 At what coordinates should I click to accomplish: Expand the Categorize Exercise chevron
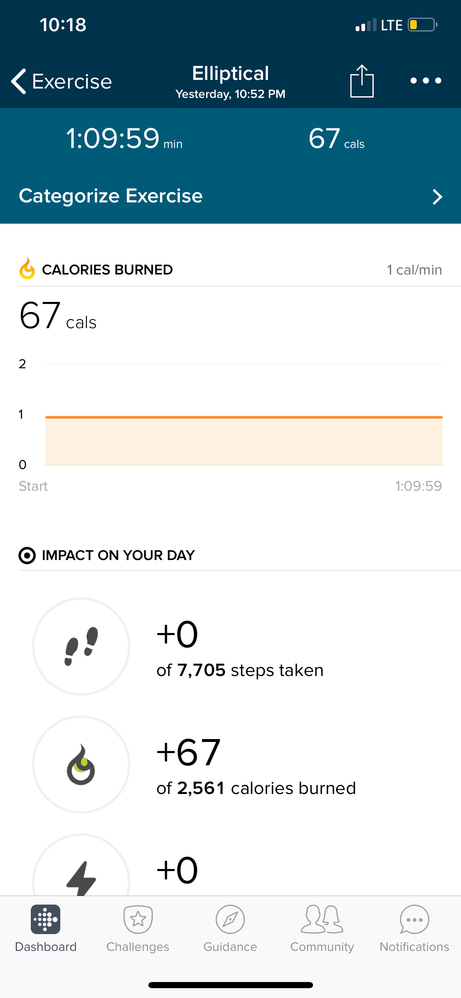[437, 197]
